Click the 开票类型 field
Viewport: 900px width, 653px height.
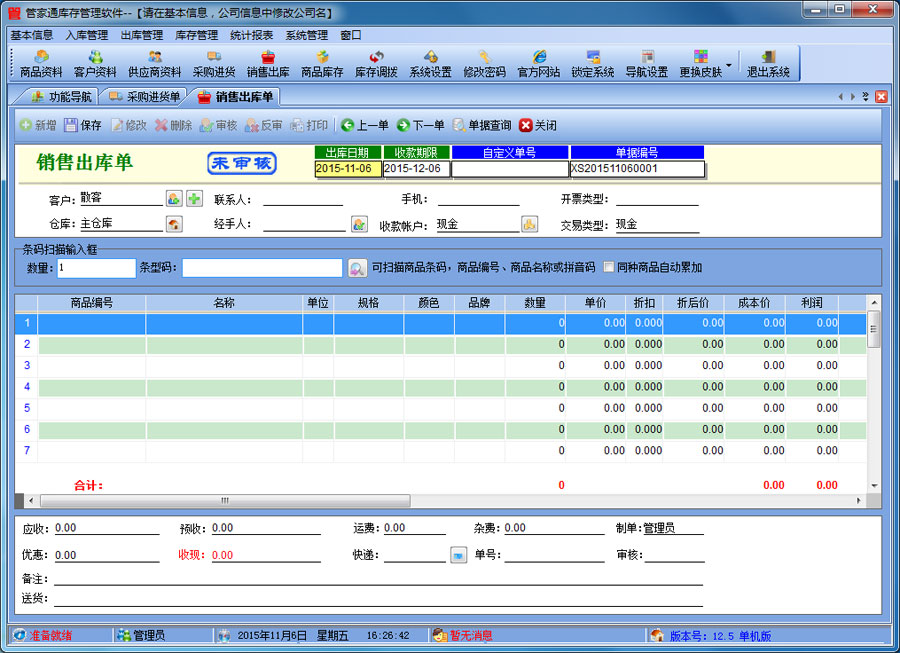click(657, 199)
